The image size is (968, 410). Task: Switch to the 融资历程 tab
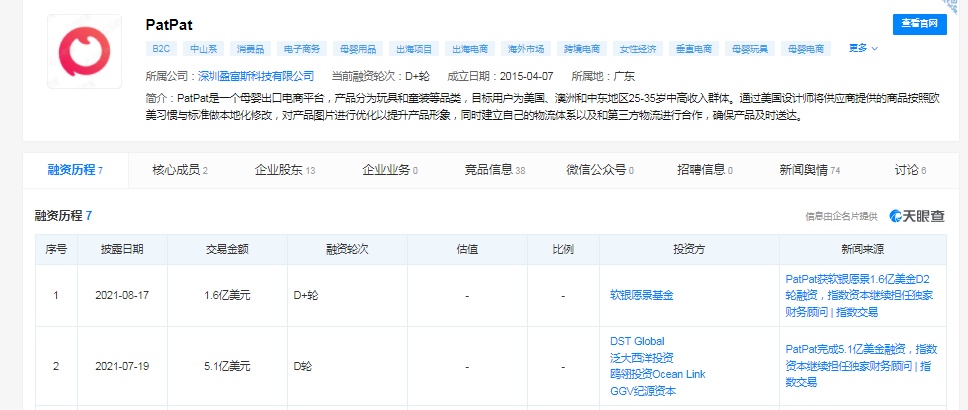tap(75, 170)
